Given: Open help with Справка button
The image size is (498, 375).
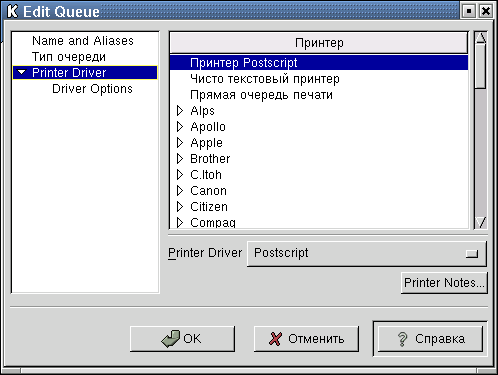Looking at the screenshot, I should pyautogui.click(x=430, y=339).
